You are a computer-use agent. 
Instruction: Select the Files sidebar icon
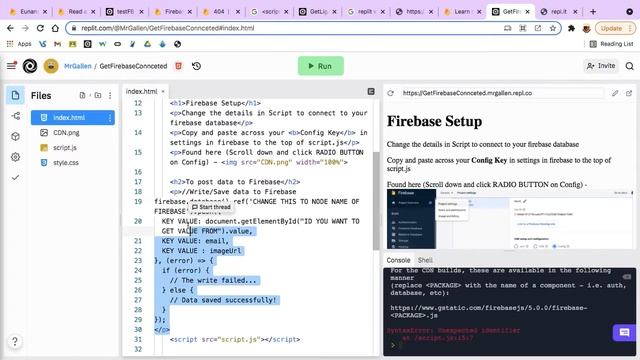pyautogui.click(x=16, y=96)
